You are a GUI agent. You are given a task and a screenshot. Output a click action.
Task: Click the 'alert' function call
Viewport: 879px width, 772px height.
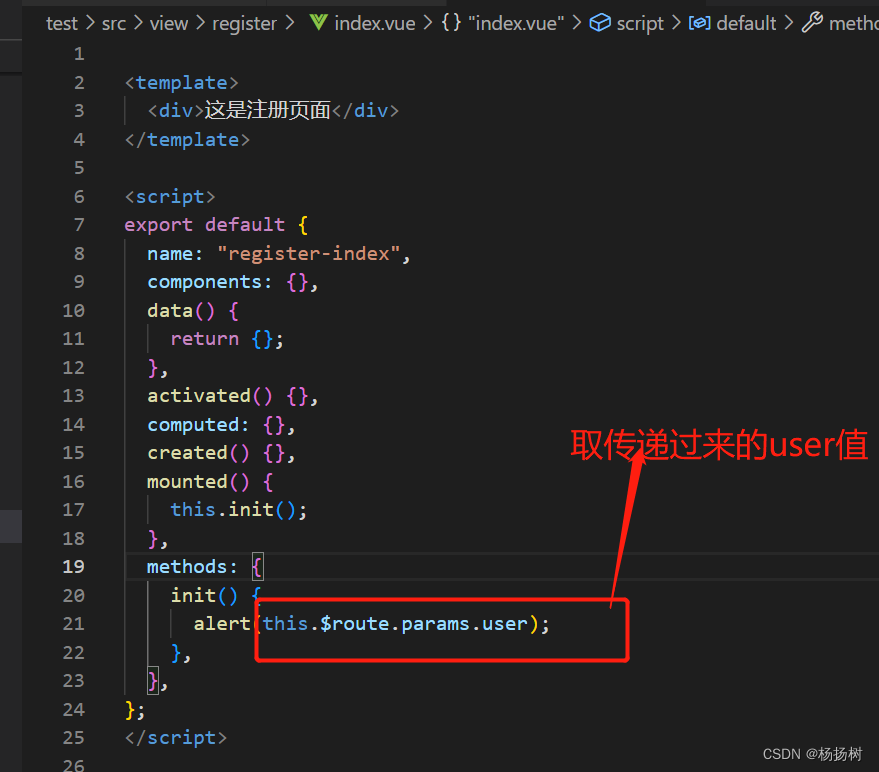(222, 624)
